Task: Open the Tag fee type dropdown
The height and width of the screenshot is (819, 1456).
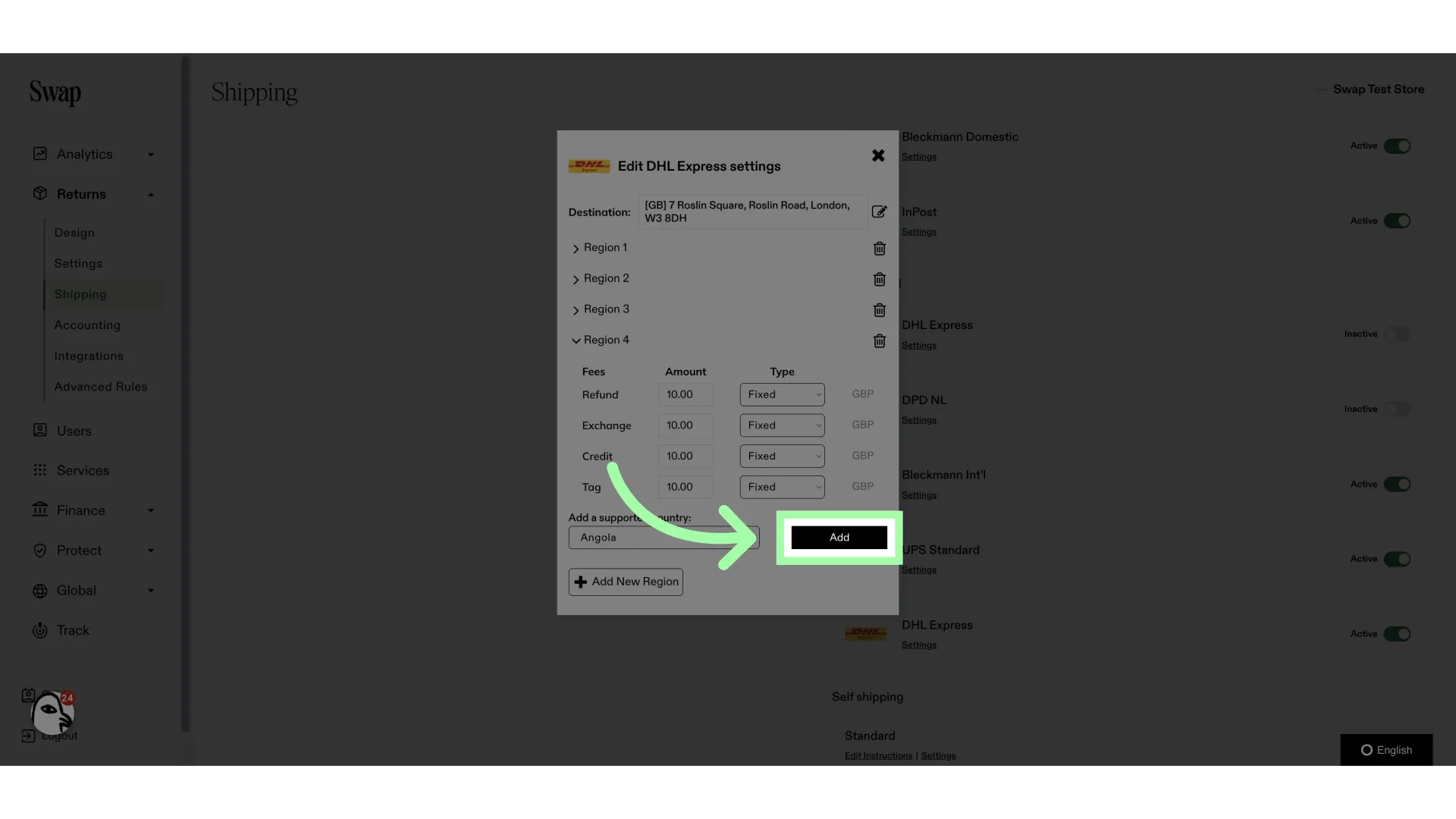Action: 782,487
